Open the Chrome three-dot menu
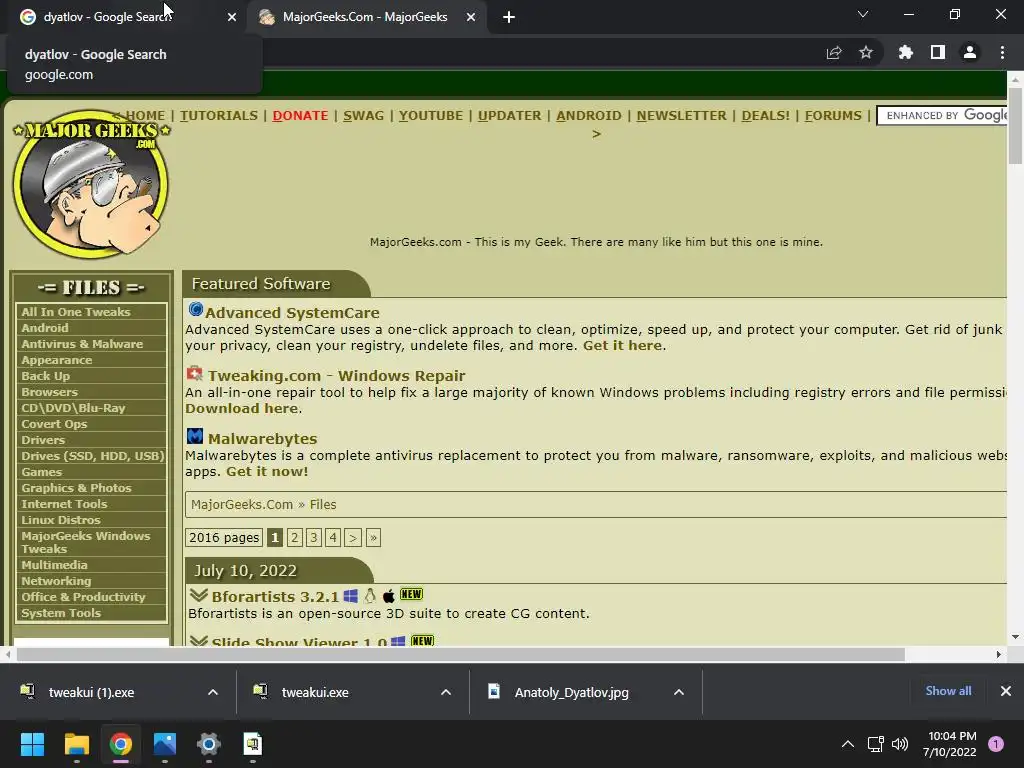This screenshot has height=768, width=1024. pyautogui.click(x=1002, y=52)
